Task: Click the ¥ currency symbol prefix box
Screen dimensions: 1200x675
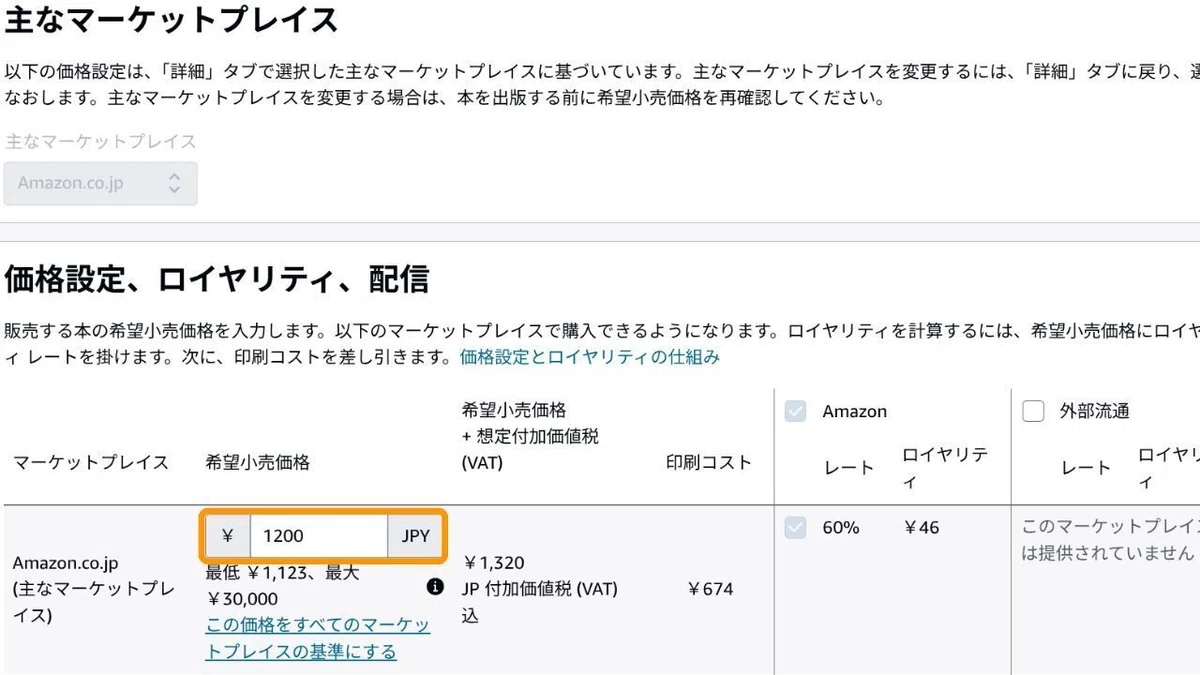Action: [227, 536]
